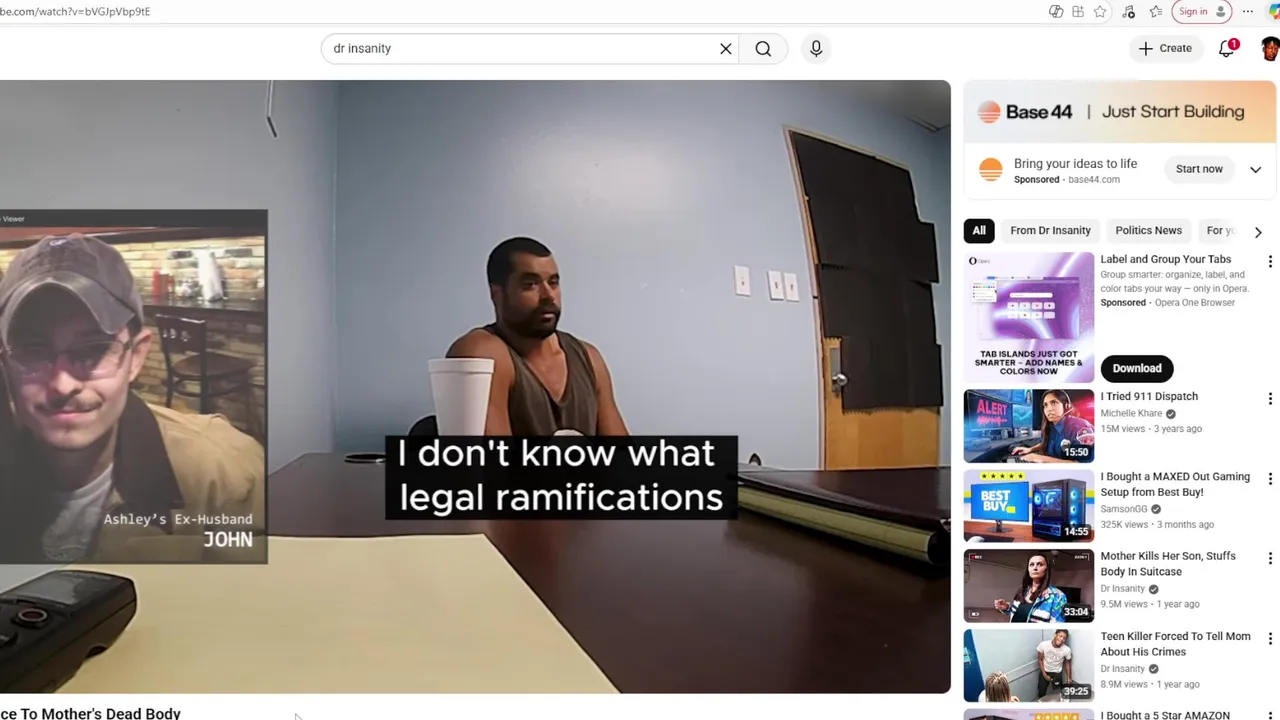Viewport: 1280px width, 720px height.
Task: Clear the search box with the X
Action: [726, 49]
